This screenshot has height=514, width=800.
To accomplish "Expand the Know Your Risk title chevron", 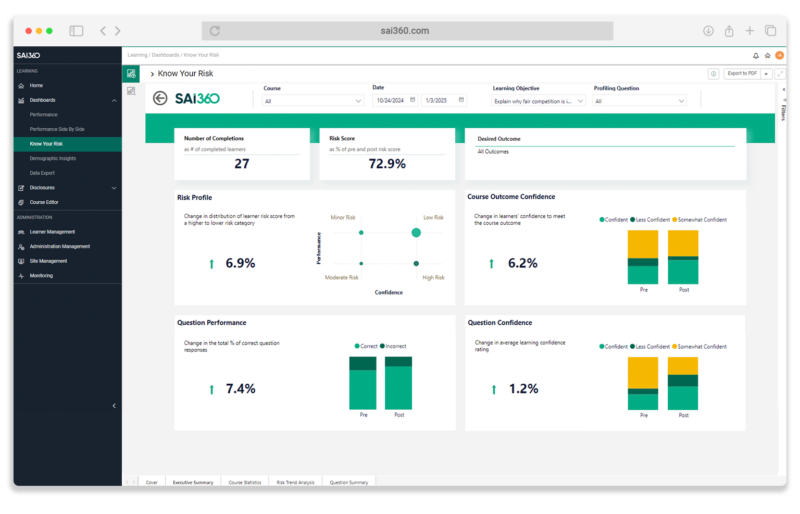I will tap(152, 75).
